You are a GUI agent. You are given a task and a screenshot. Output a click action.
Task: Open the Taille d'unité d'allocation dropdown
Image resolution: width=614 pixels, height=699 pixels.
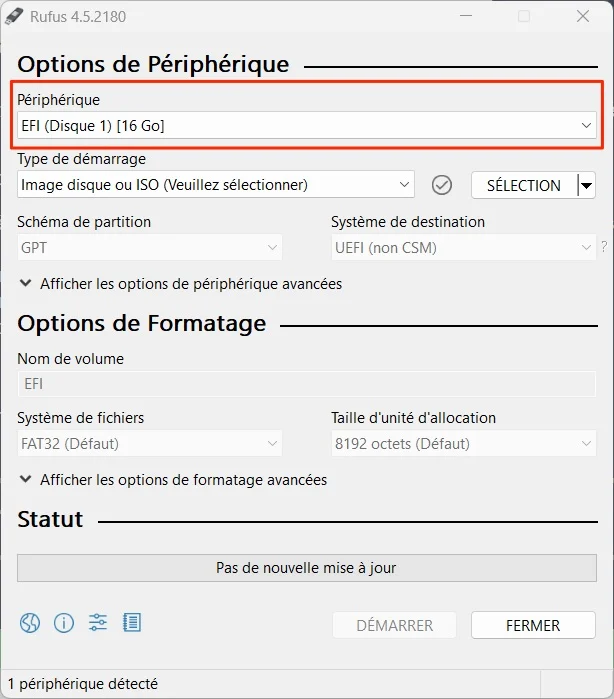463,444
